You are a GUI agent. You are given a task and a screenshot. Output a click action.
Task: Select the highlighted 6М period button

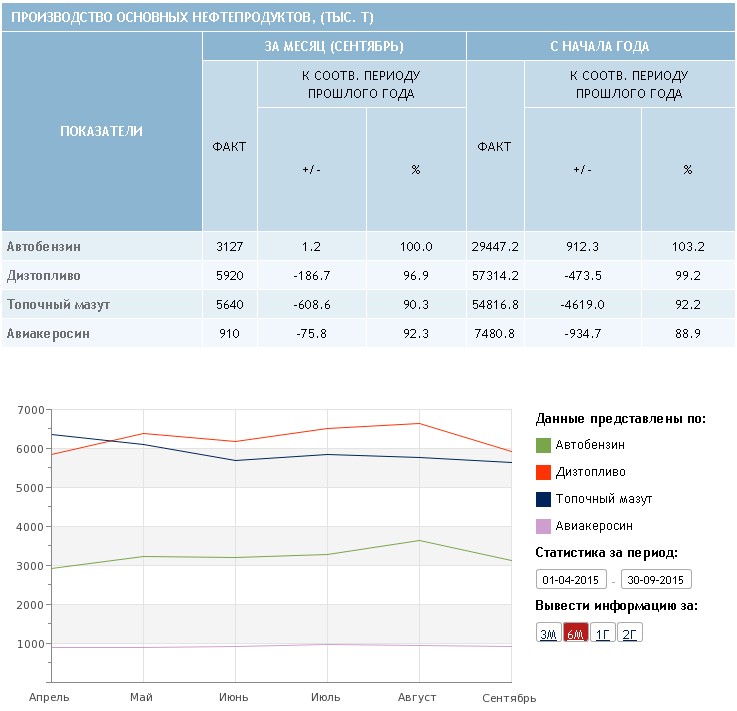575,634
